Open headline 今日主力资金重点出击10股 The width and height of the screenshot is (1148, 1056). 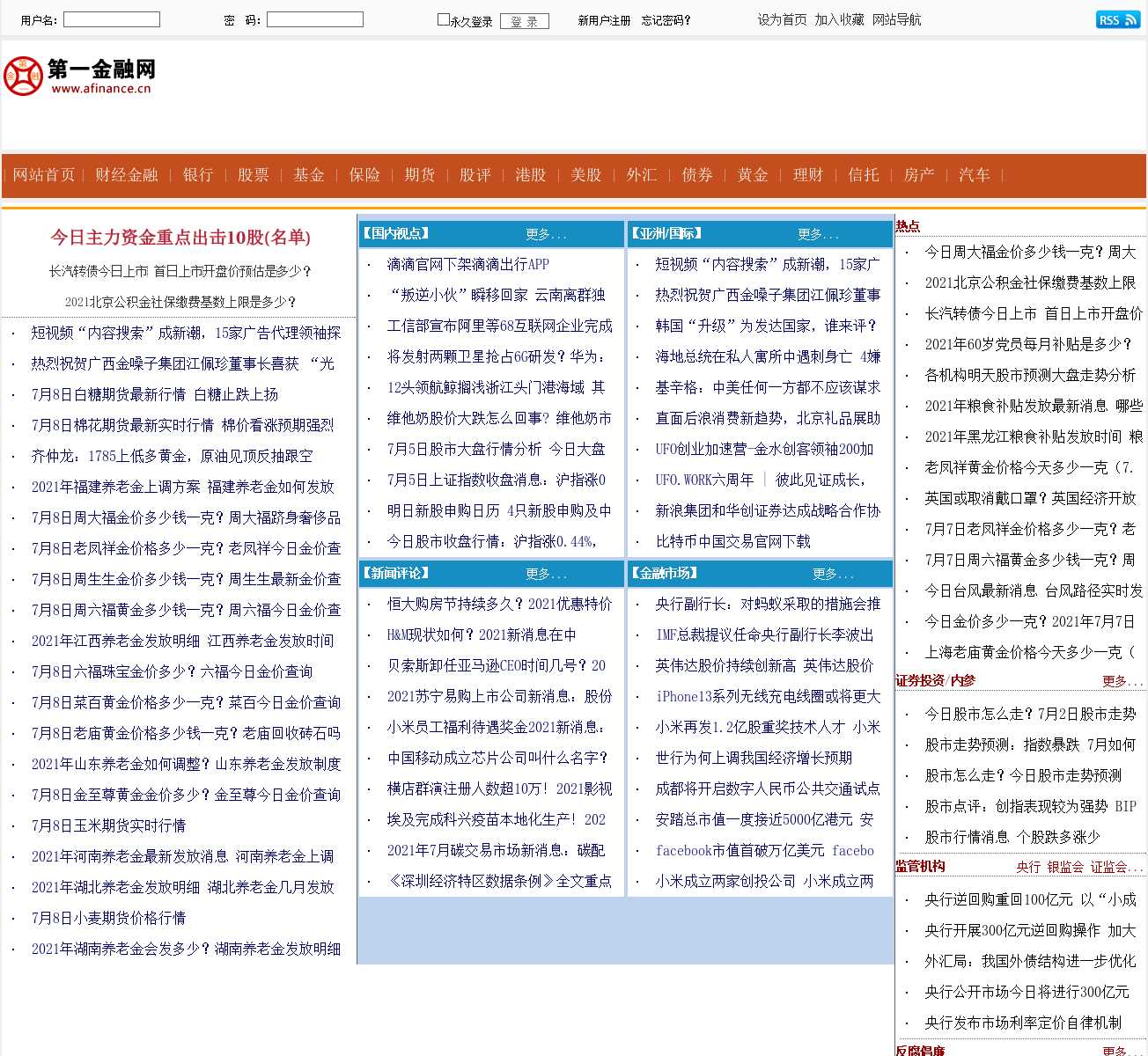tap(180, 238)
